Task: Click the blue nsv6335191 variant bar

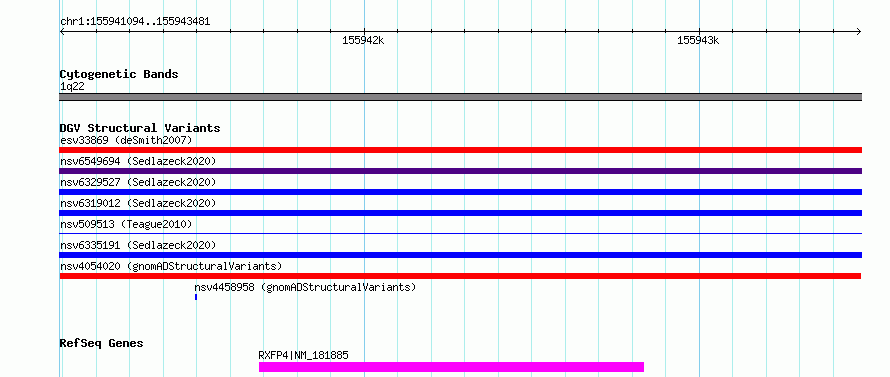Action: tap(460, 255)
